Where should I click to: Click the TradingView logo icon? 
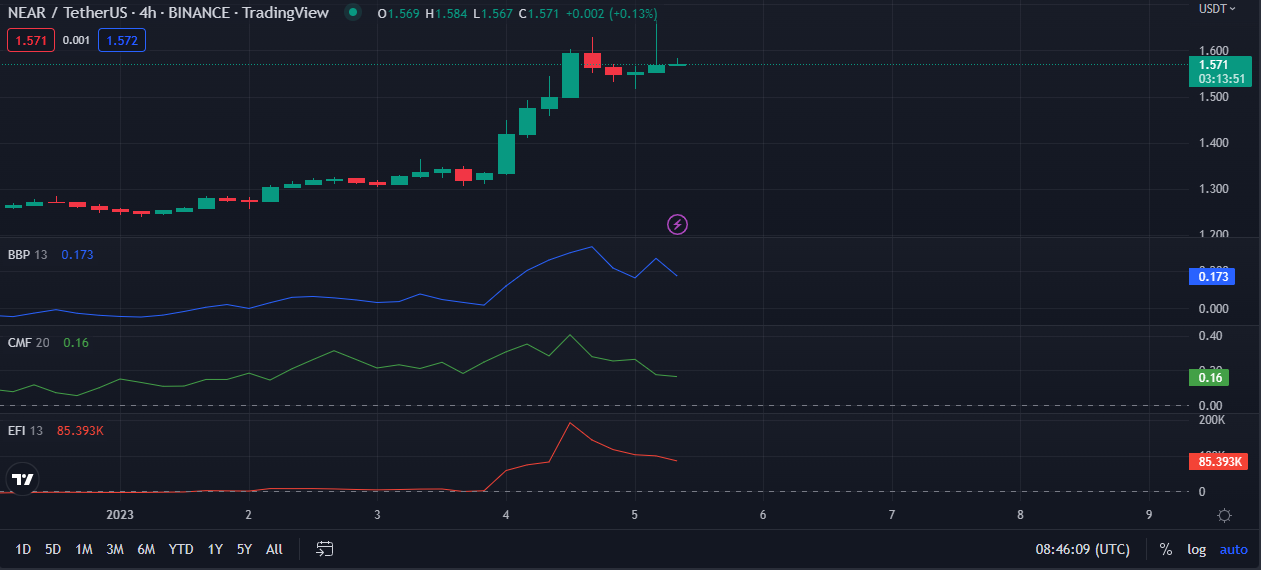pos(22,479)
